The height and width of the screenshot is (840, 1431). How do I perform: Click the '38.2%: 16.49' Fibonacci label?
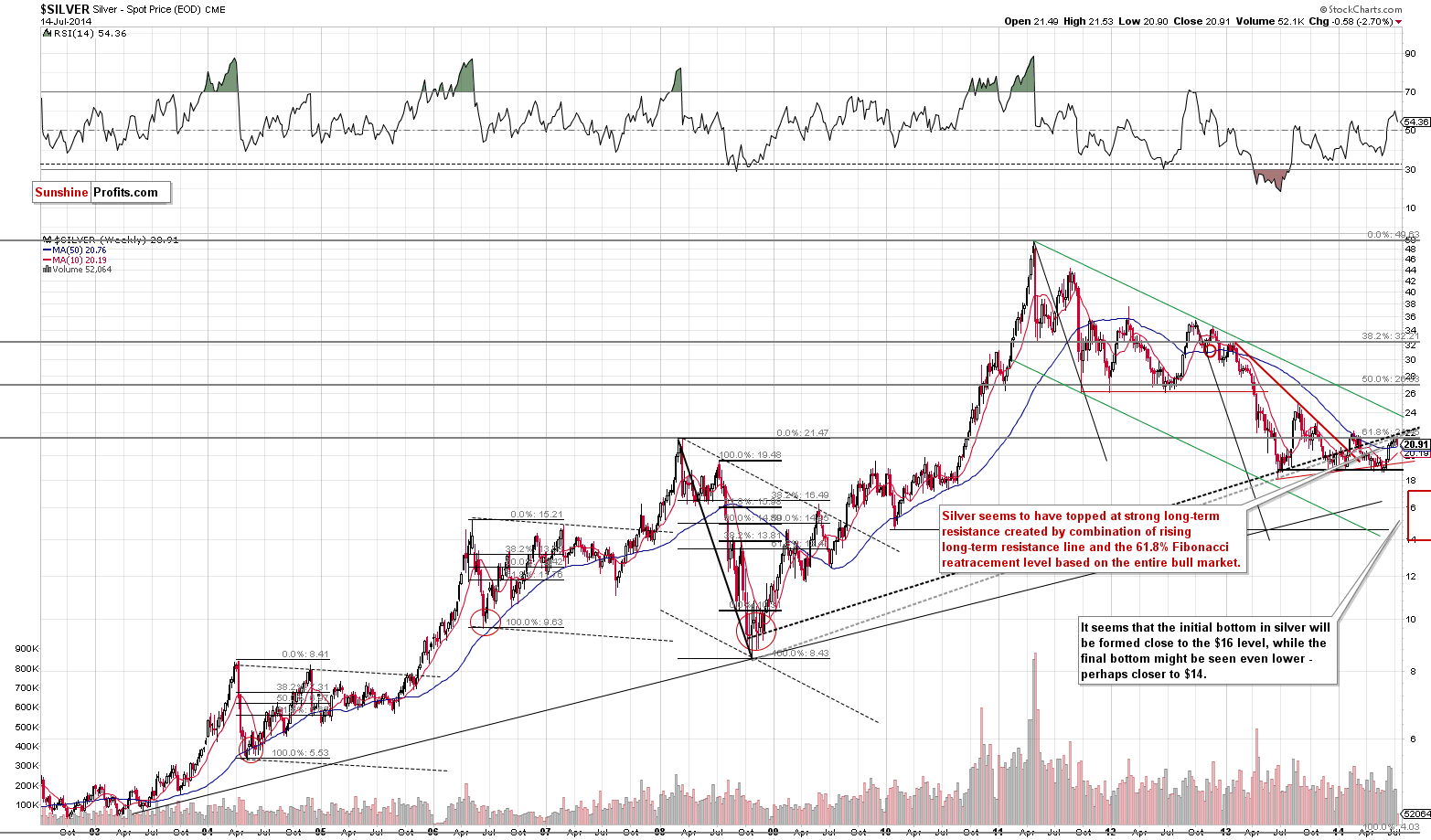[x=800, y=494]
